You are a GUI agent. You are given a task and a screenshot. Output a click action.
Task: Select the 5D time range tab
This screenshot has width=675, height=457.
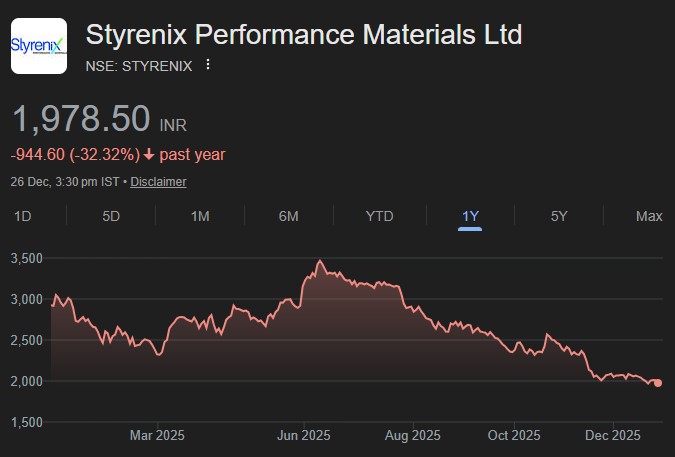[111, 216]
